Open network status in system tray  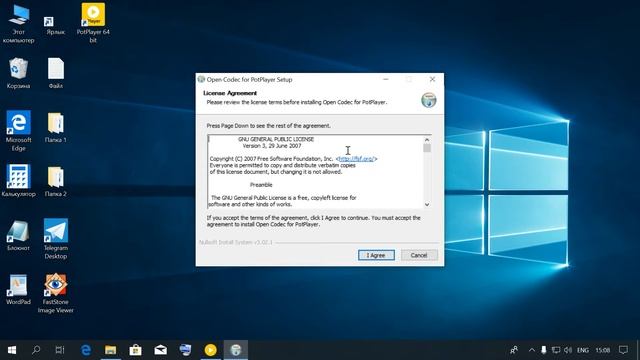556,350
